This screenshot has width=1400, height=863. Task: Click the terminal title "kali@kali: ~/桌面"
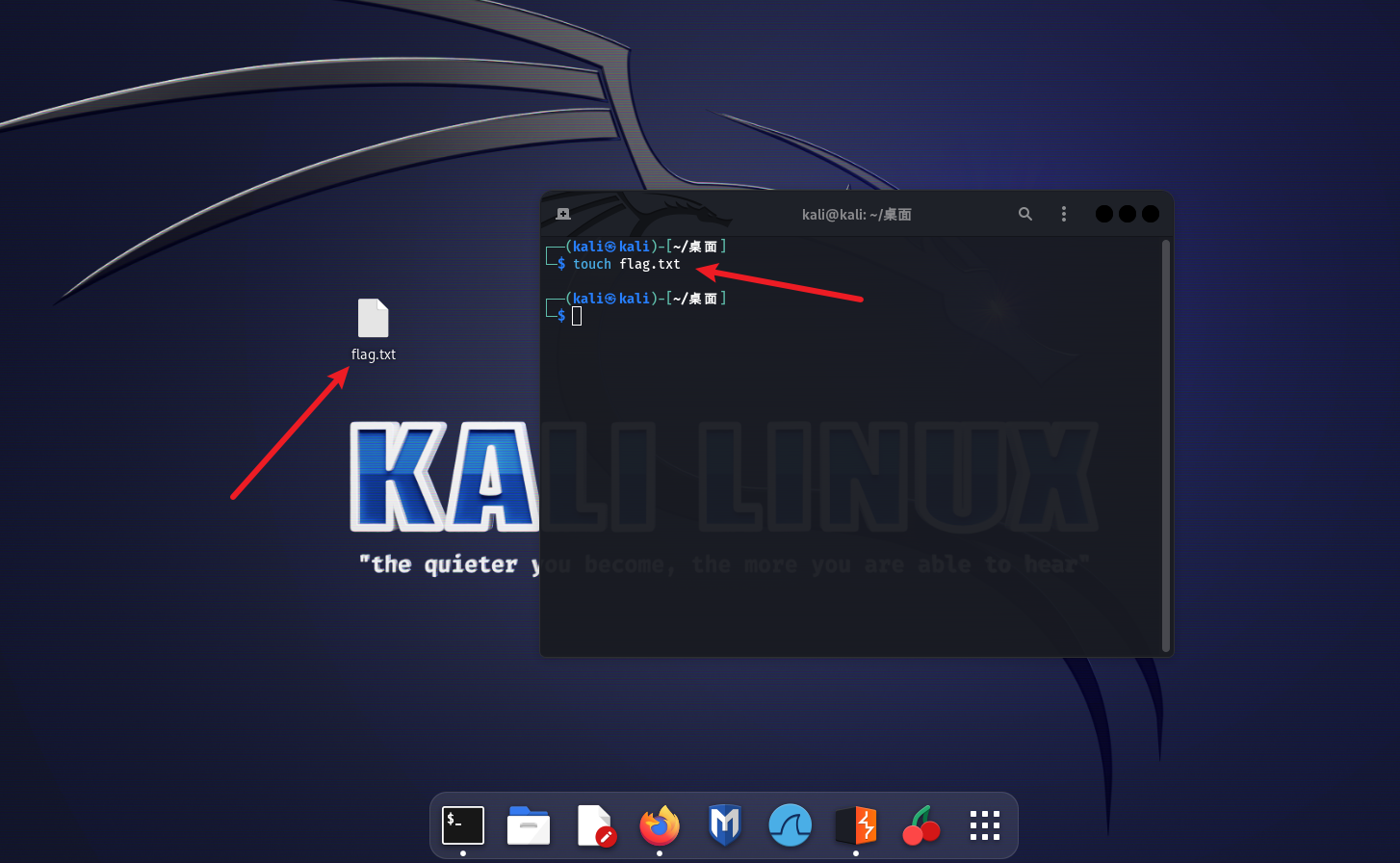(x=857, y=214)
